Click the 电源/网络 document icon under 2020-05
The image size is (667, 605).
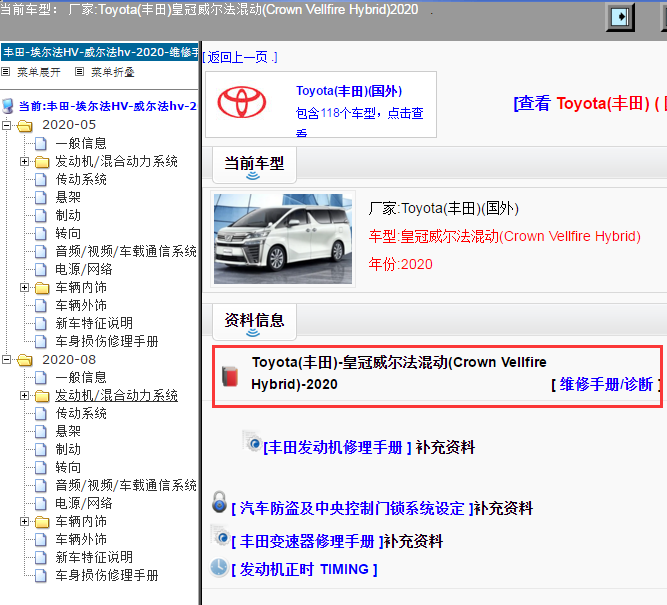pos(41,269)
